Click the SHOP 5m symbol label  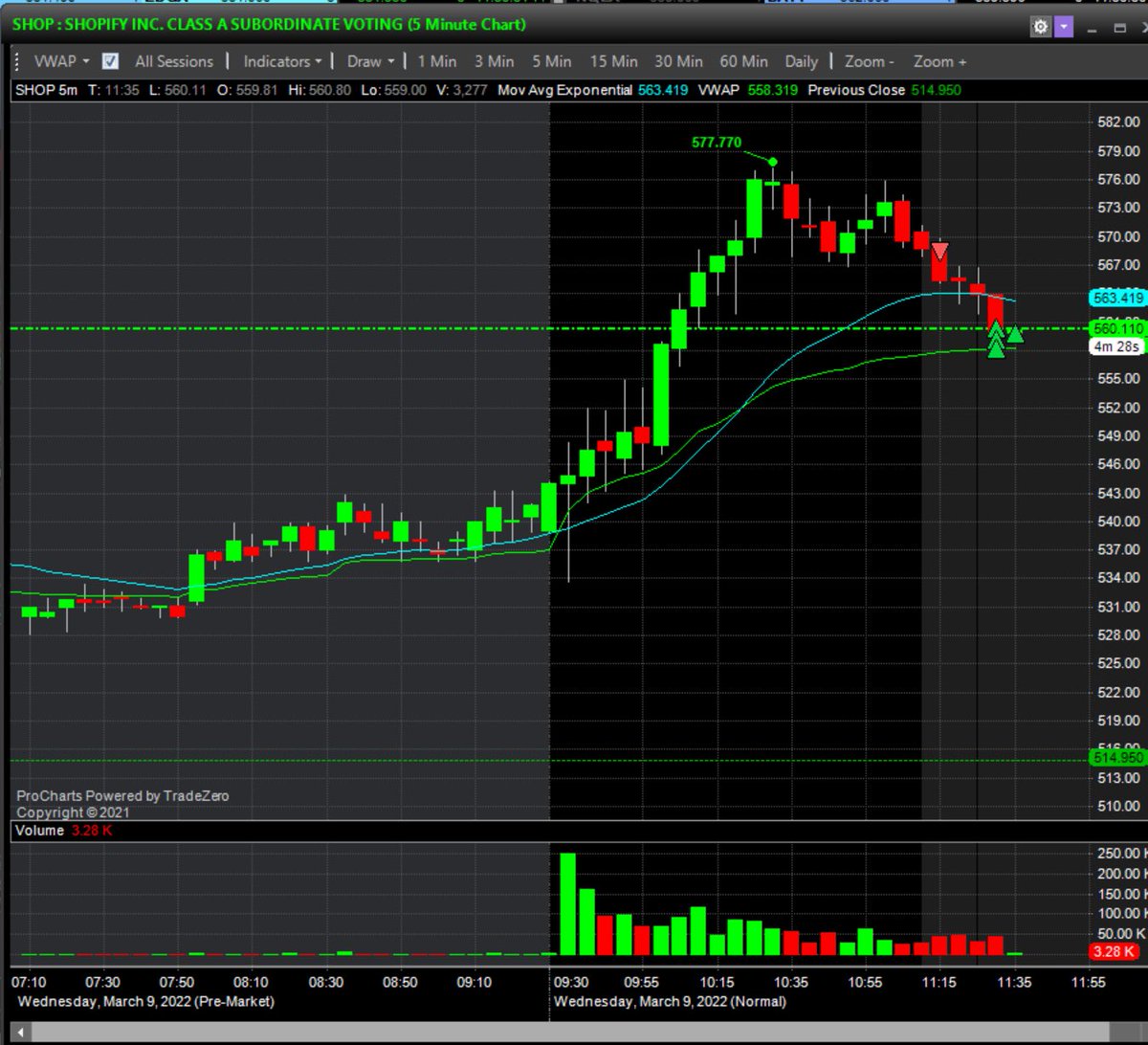click(46, 90)
